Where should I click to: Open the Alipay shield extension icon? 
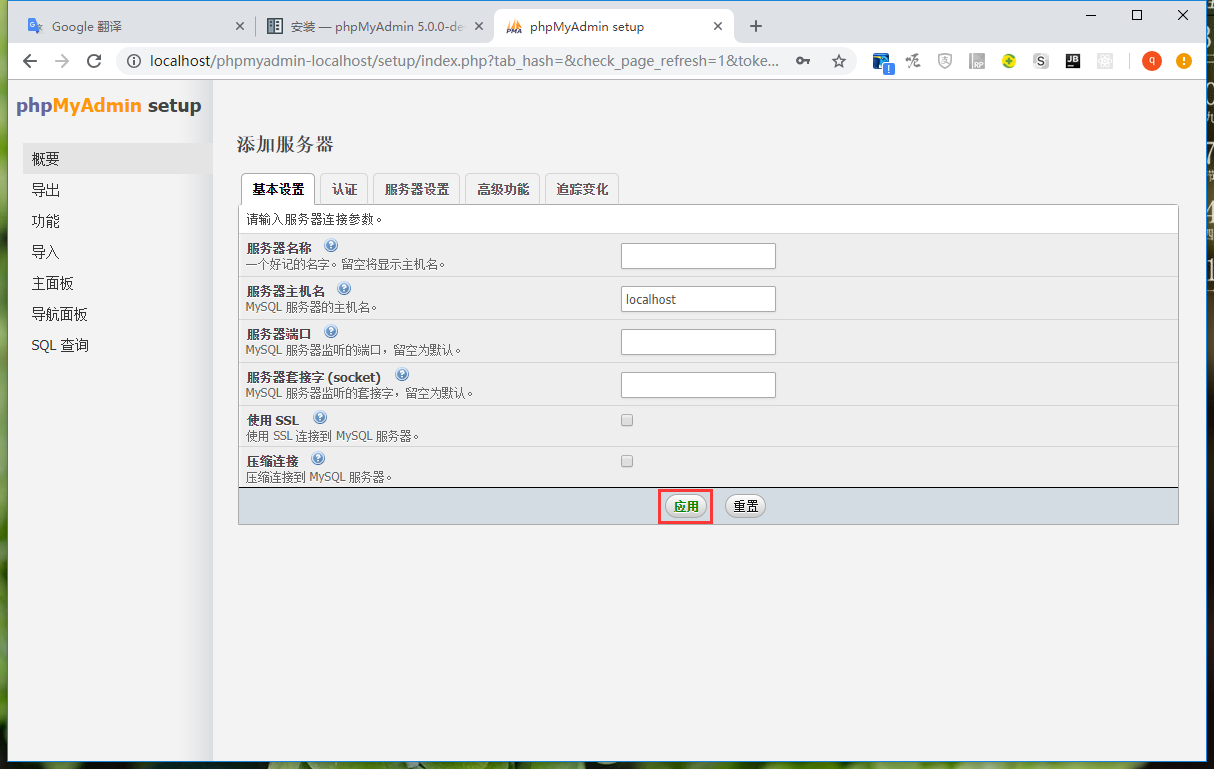945,61
